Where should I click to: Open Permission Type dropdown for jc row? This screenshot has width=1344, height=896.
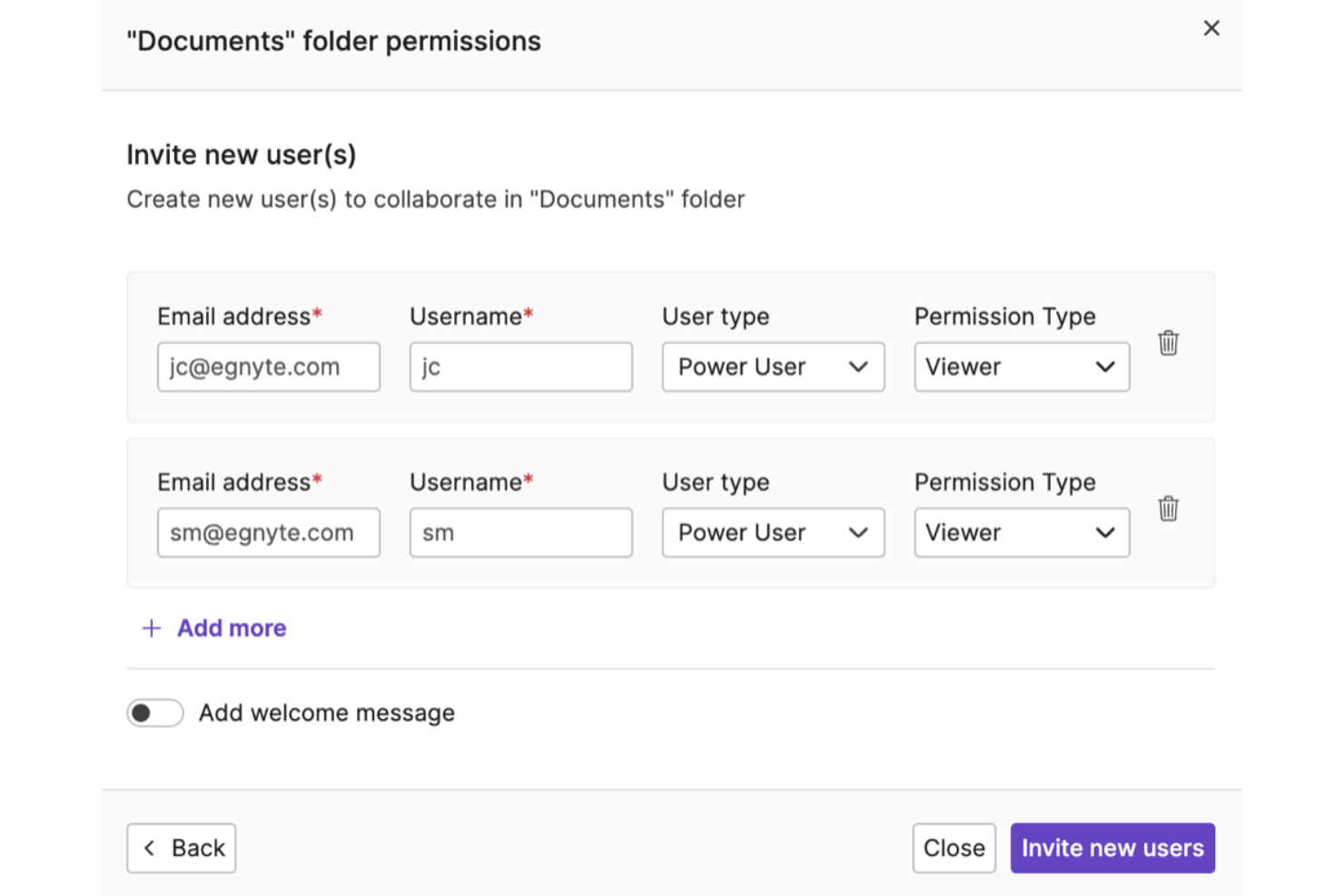point(1022,367)
